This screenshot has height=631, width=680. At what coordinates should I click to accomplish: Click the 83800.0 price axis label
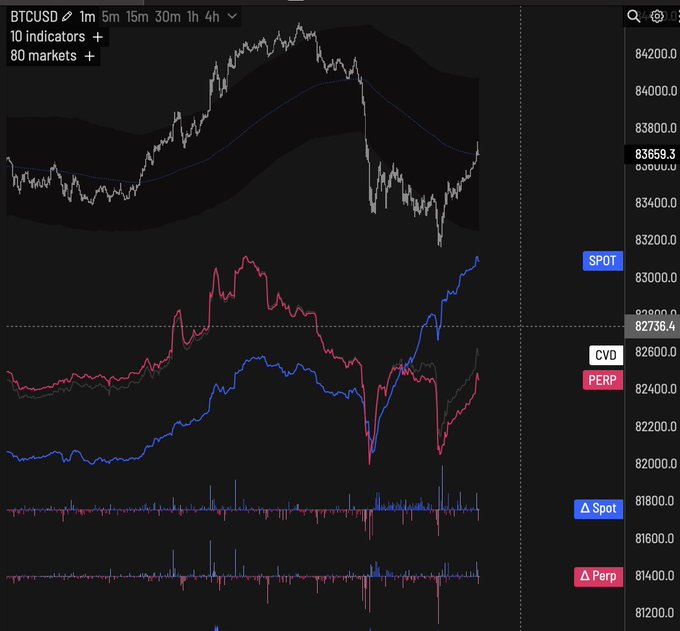tap(656, 128)
